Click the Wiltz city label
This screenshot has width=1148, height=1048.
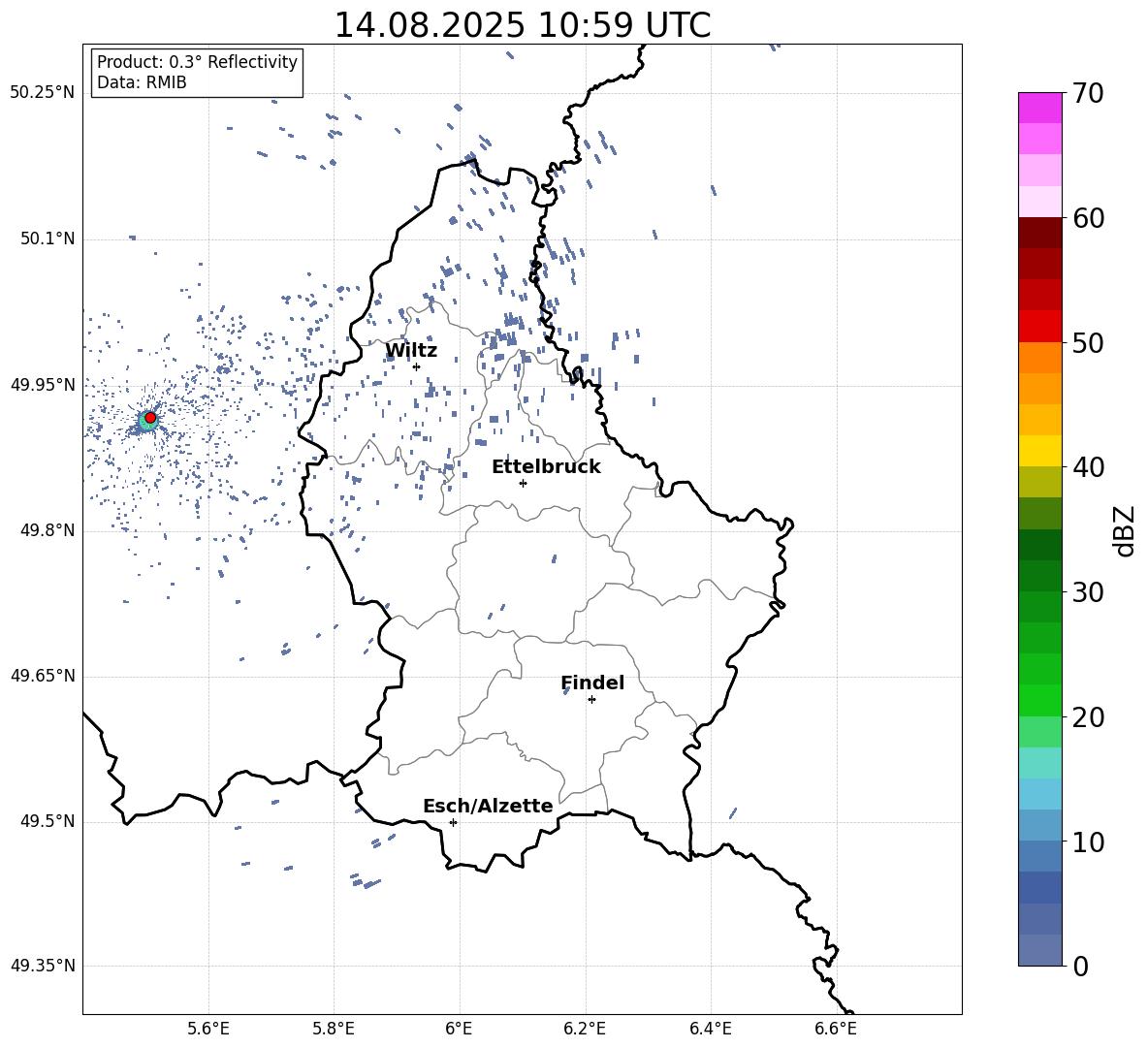[411, 351]
